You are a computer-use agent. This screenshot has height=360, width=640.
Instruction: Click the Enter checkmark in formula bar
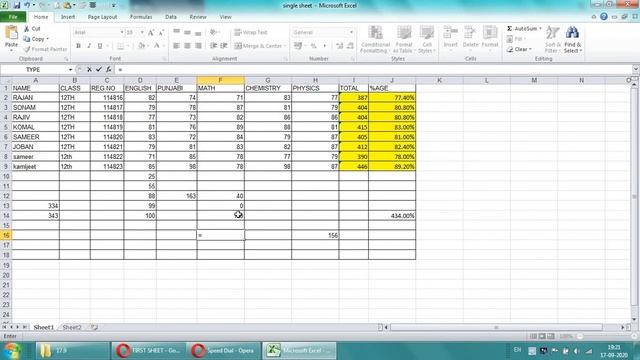coord(99,70)
